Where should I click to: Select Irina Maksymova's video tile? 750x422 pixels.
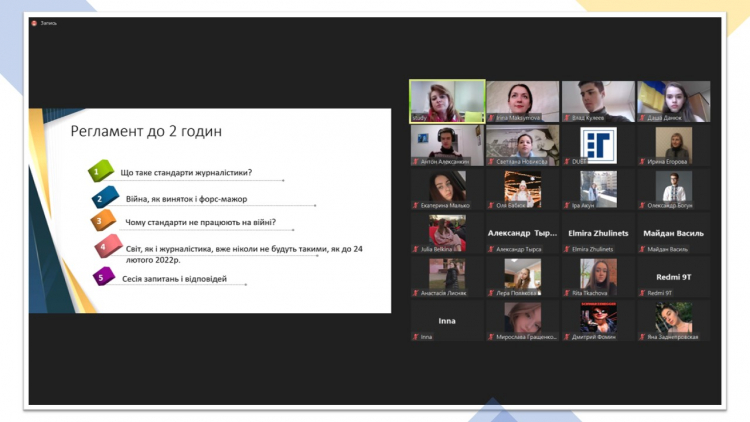coord(522,101)
